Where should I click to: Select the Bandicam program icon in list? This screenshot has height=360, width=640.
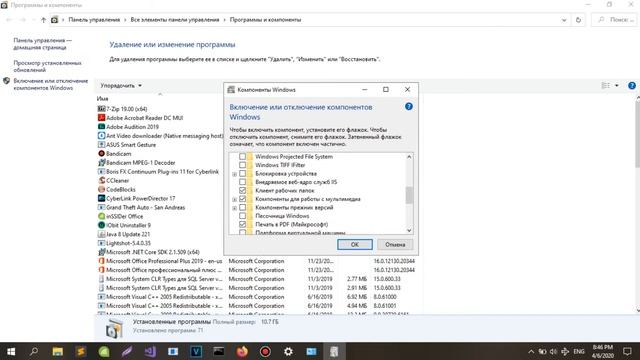pyautogui.click(x=101, y=153)
